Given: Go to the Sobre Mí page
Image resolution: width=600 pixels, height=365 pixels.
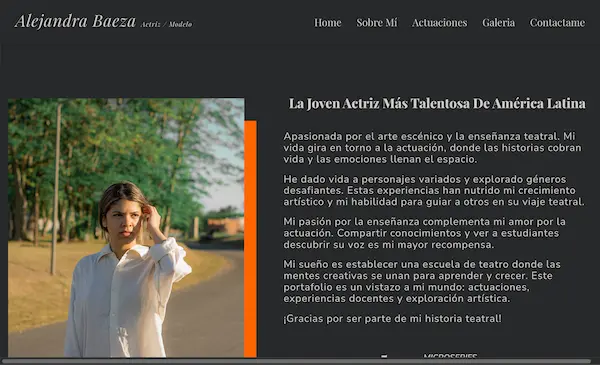Looking at the screenshot, I should [x=377, y=23].
